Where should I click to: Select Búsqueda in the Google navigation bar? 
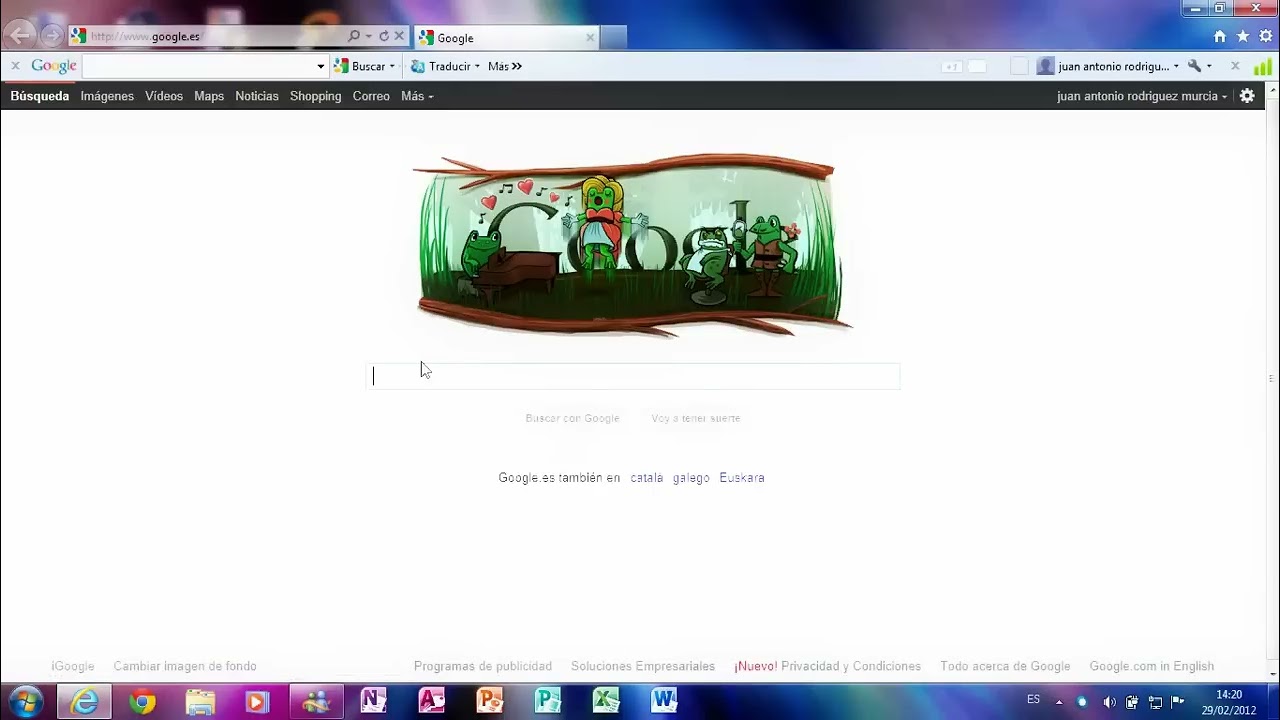tap(40, 96)
